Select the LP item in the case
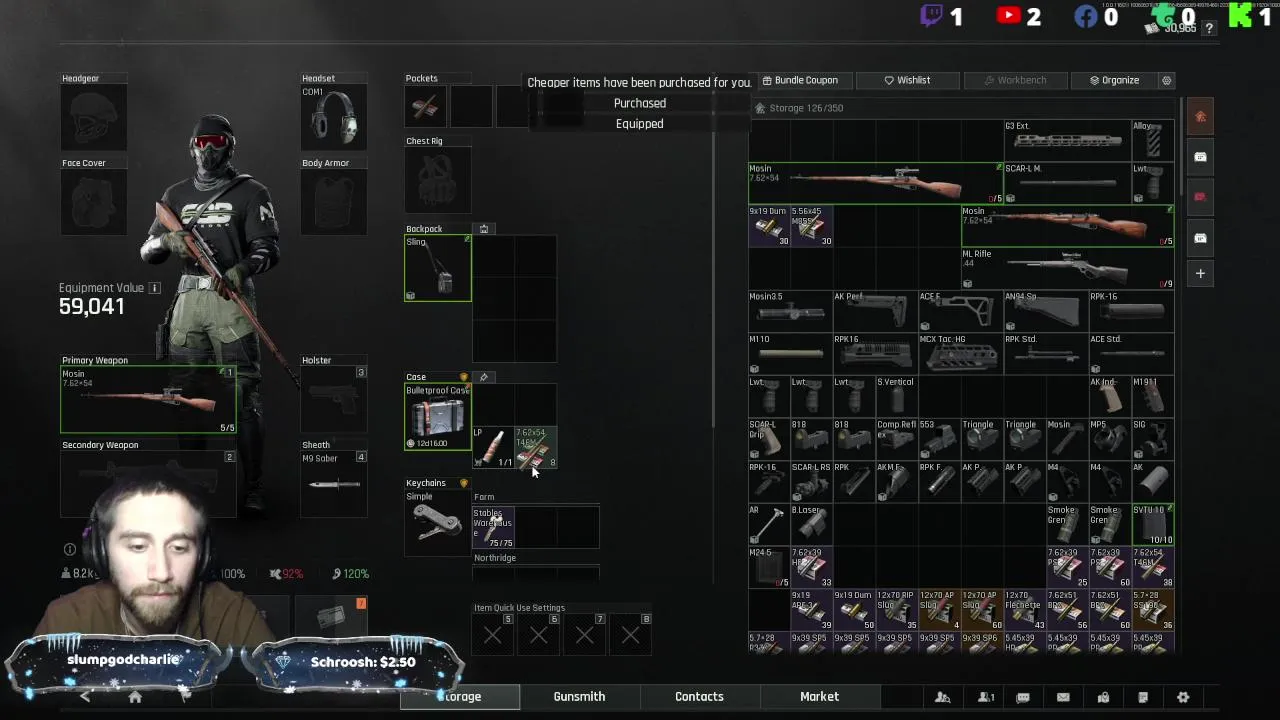 pyautogui.click(x=493, y=447)
